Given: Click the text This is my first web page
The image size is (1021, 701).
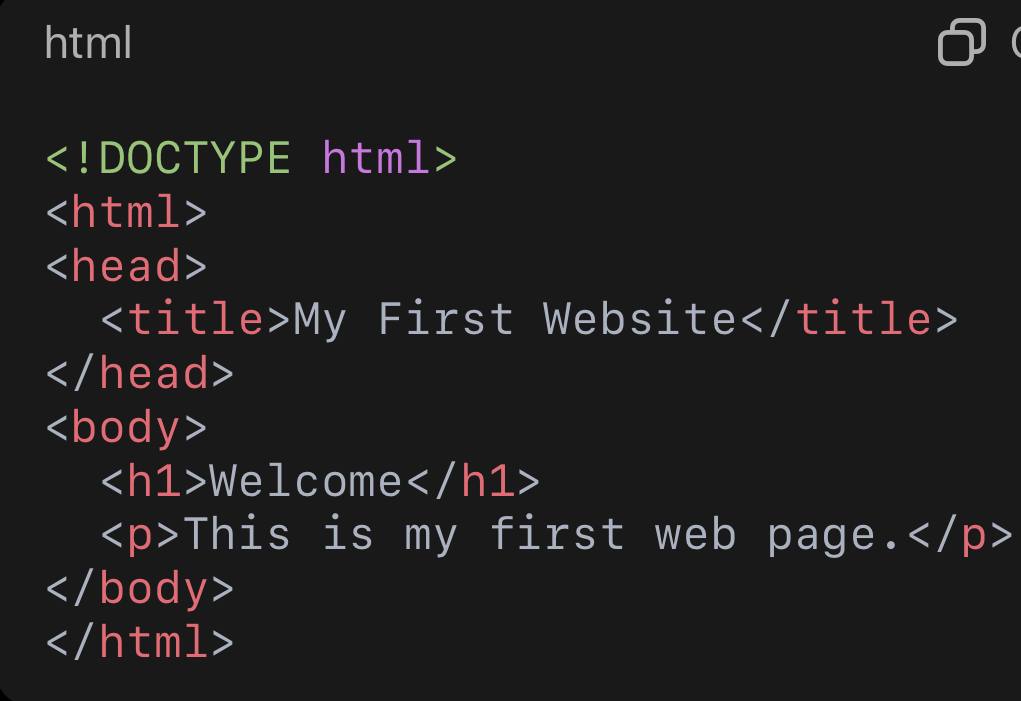Looking at the screenshot, I should pyautogui.click(x=543, y=536).
